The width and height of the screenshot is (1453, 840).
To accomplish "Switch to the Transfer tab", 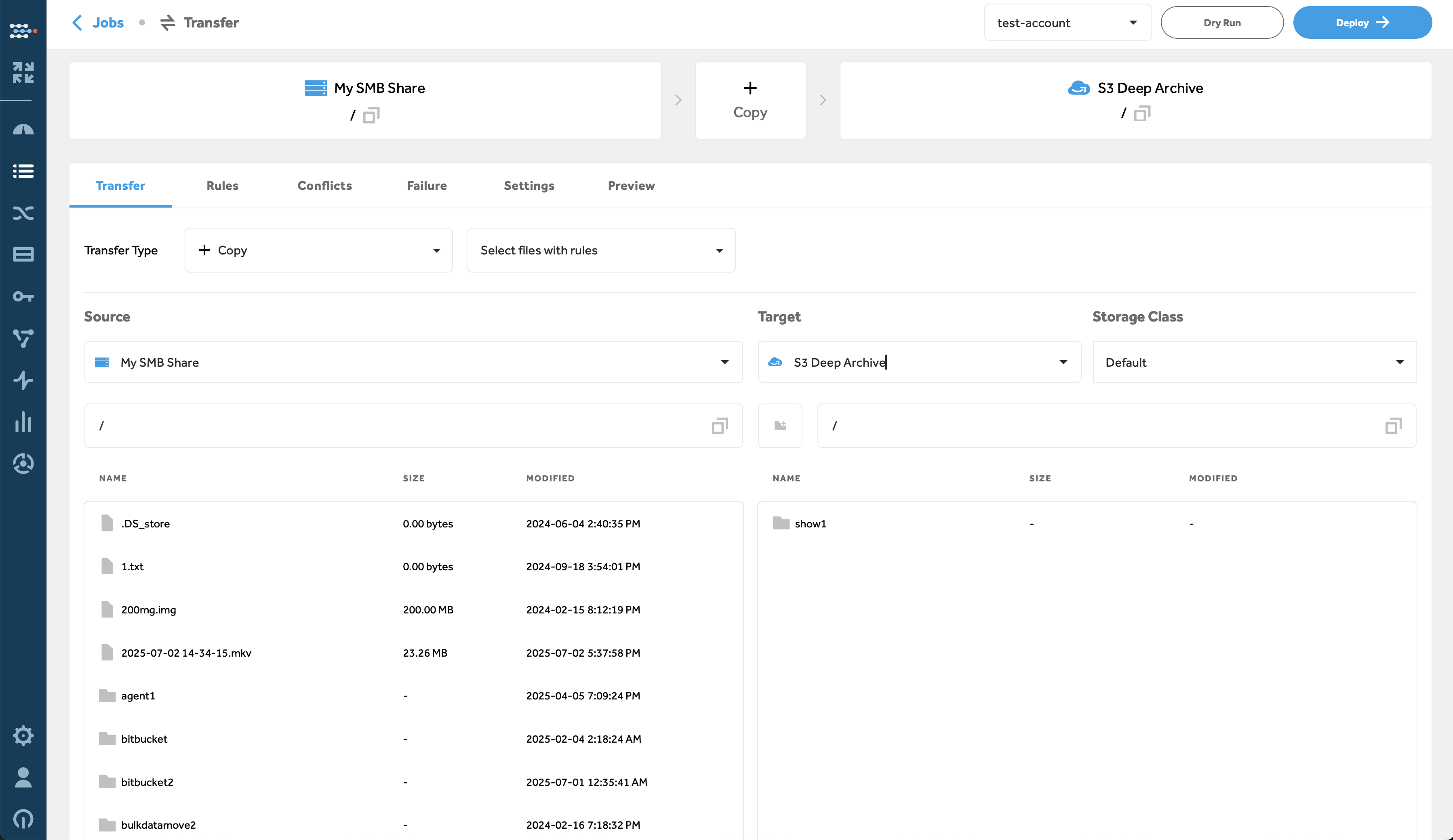I will point(120,185).
